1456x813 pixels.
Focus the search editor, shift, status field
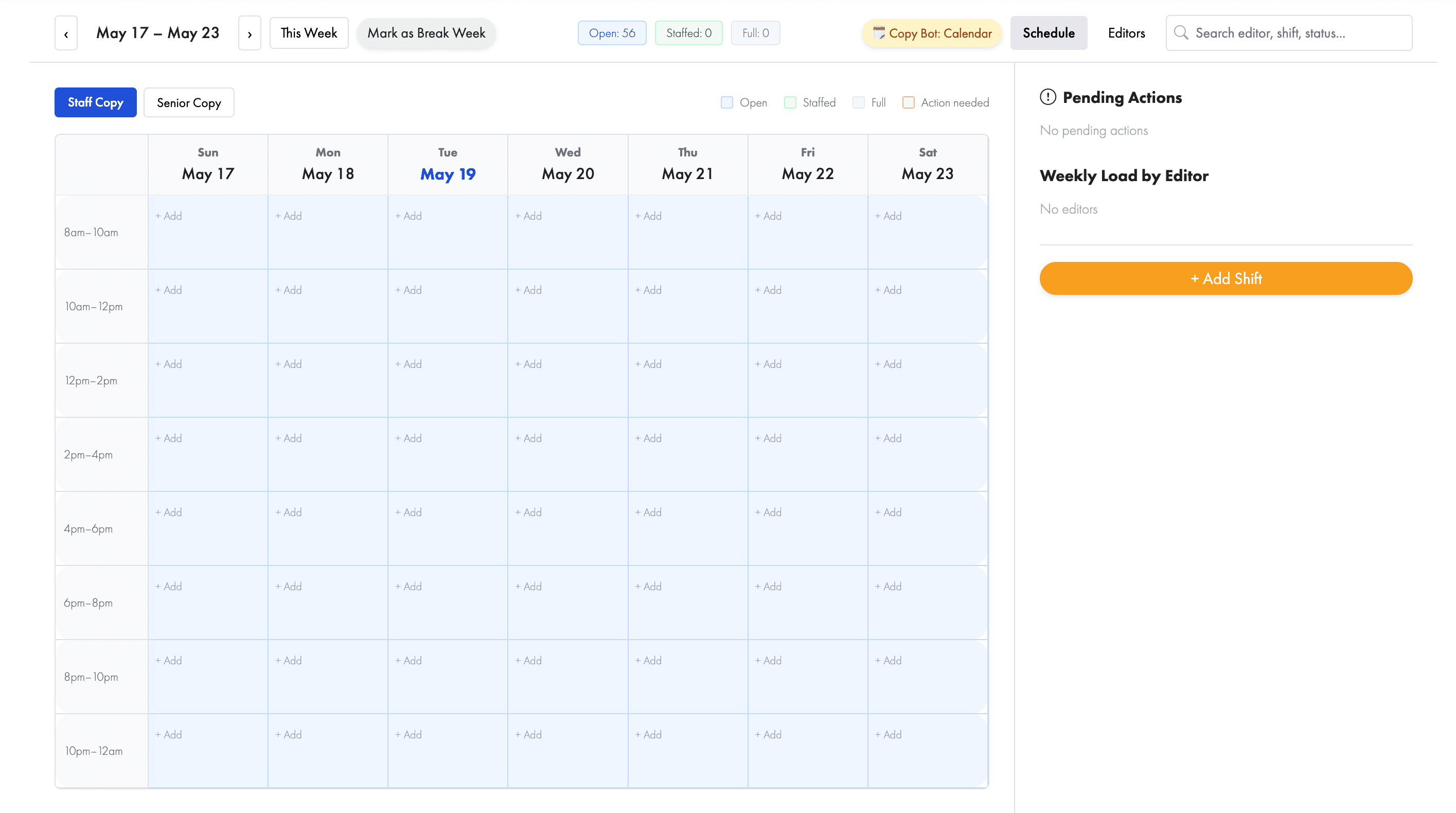1289,33
